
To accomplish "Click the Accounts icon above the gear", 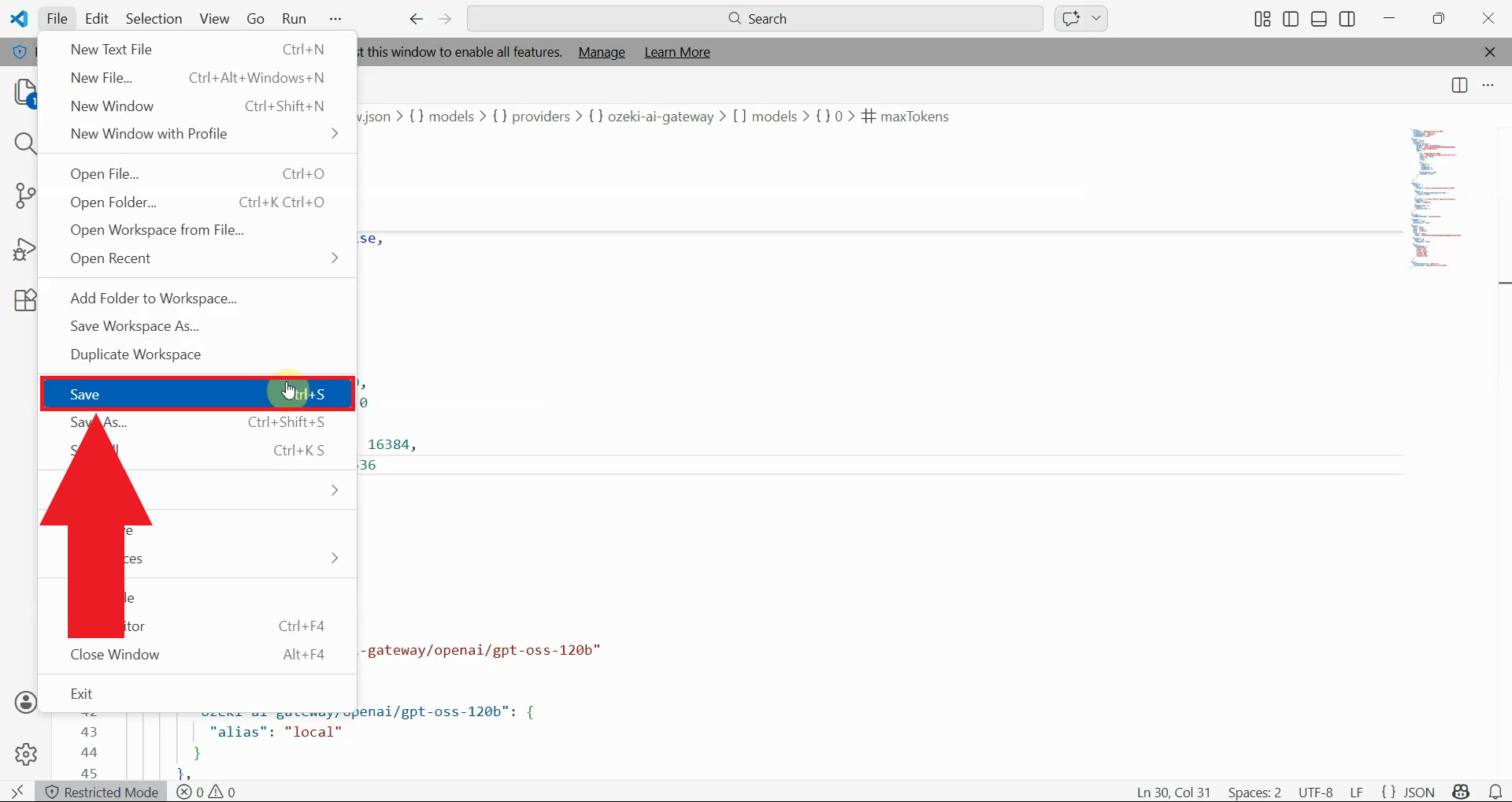I will click(x=26, y=702).
